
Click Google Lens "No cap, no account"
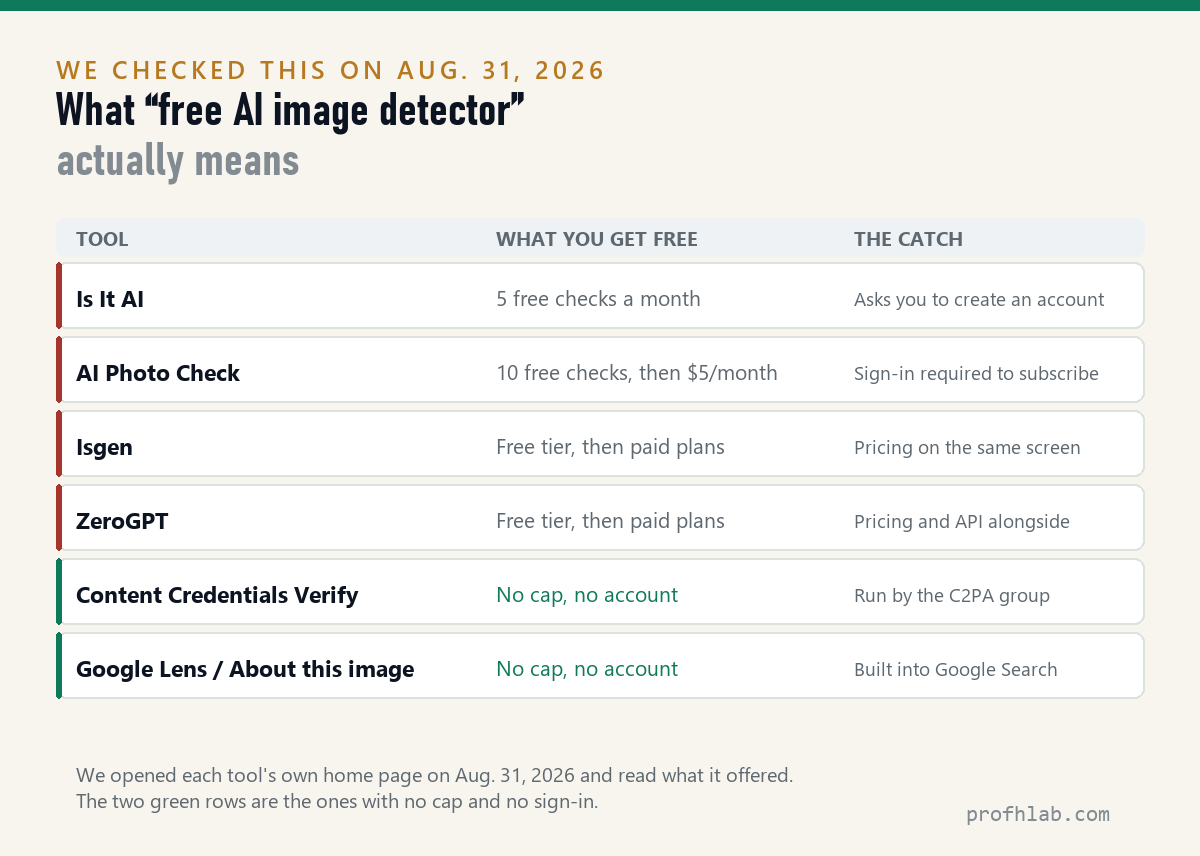pyautogui.click(x=587, y=669)
